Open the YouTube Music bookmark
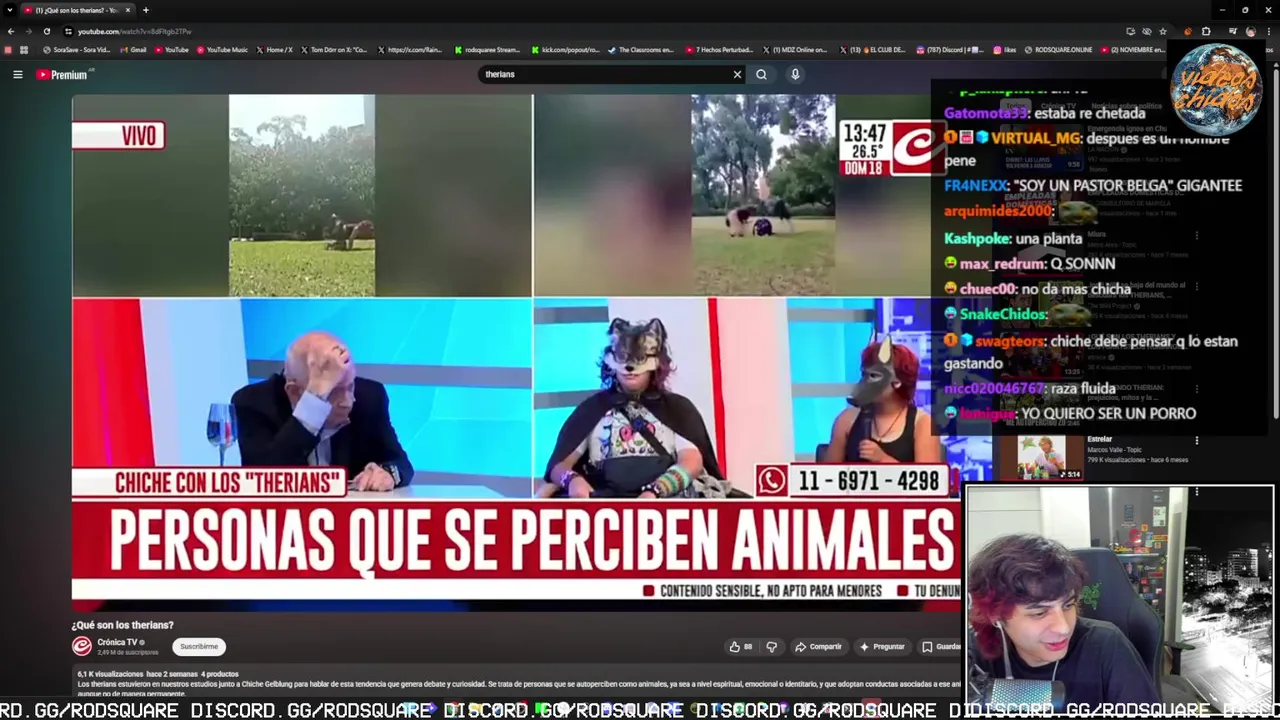This screenshot has width=1280, height=720. point(222,50)
